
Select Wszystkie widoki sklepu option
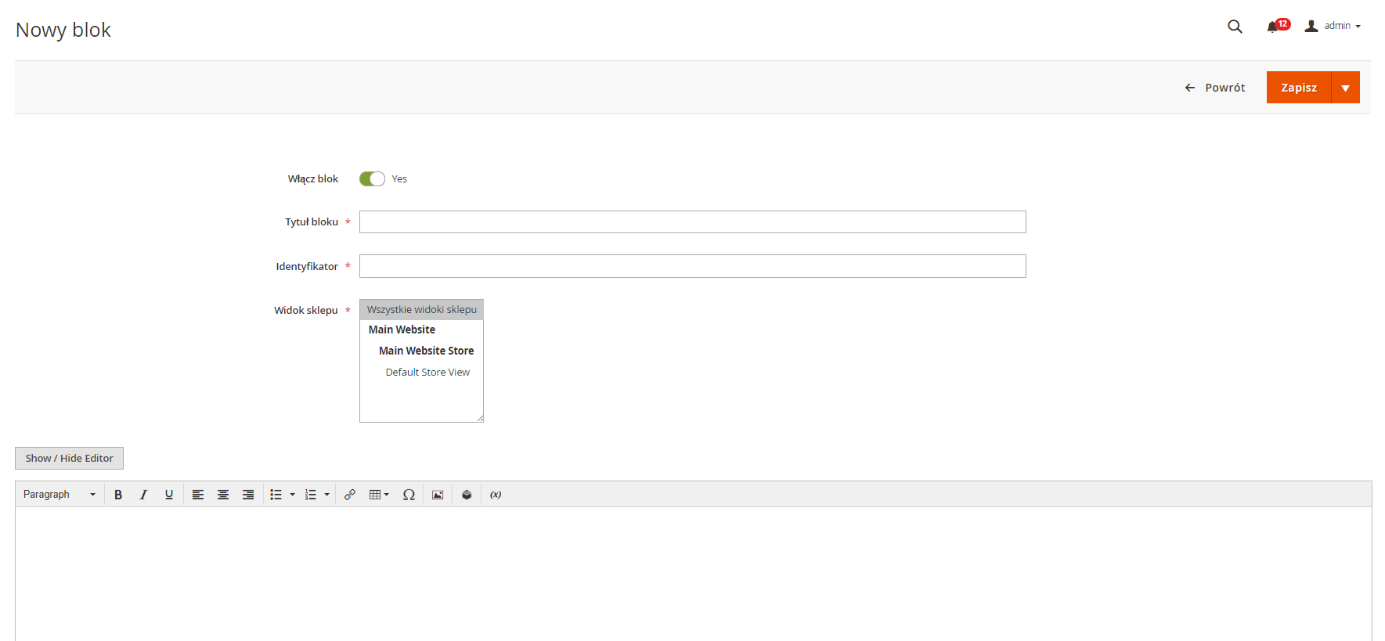coord(421,310)
